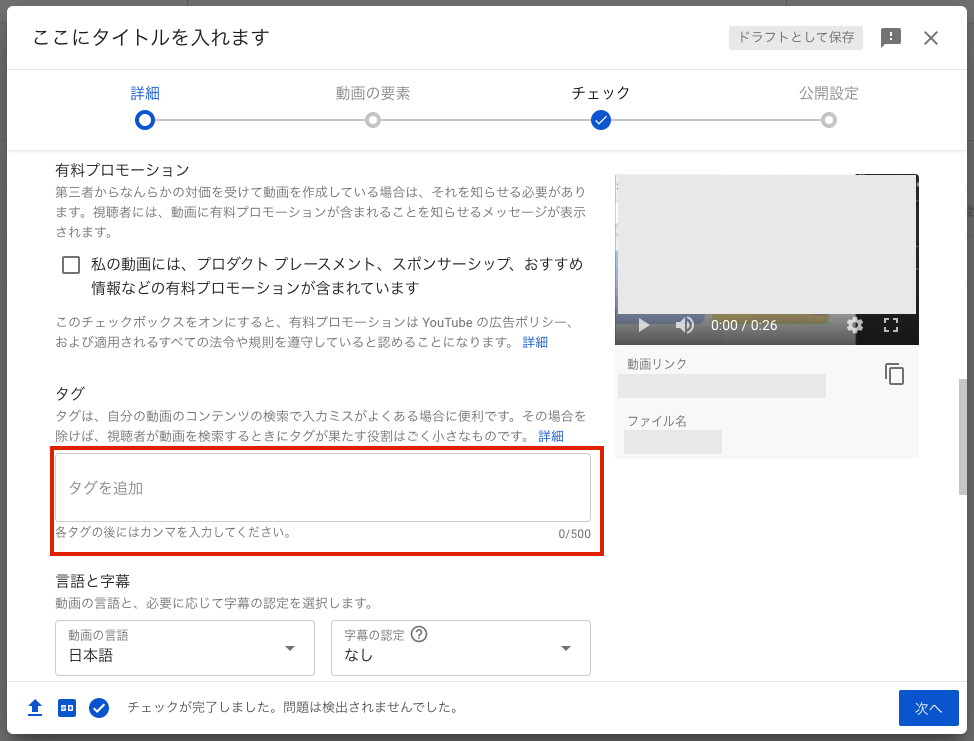Click the 言語と字幕 heading
Image resolution: width=974 pixels, height=741 pixels.
click(x=93, y=581)
